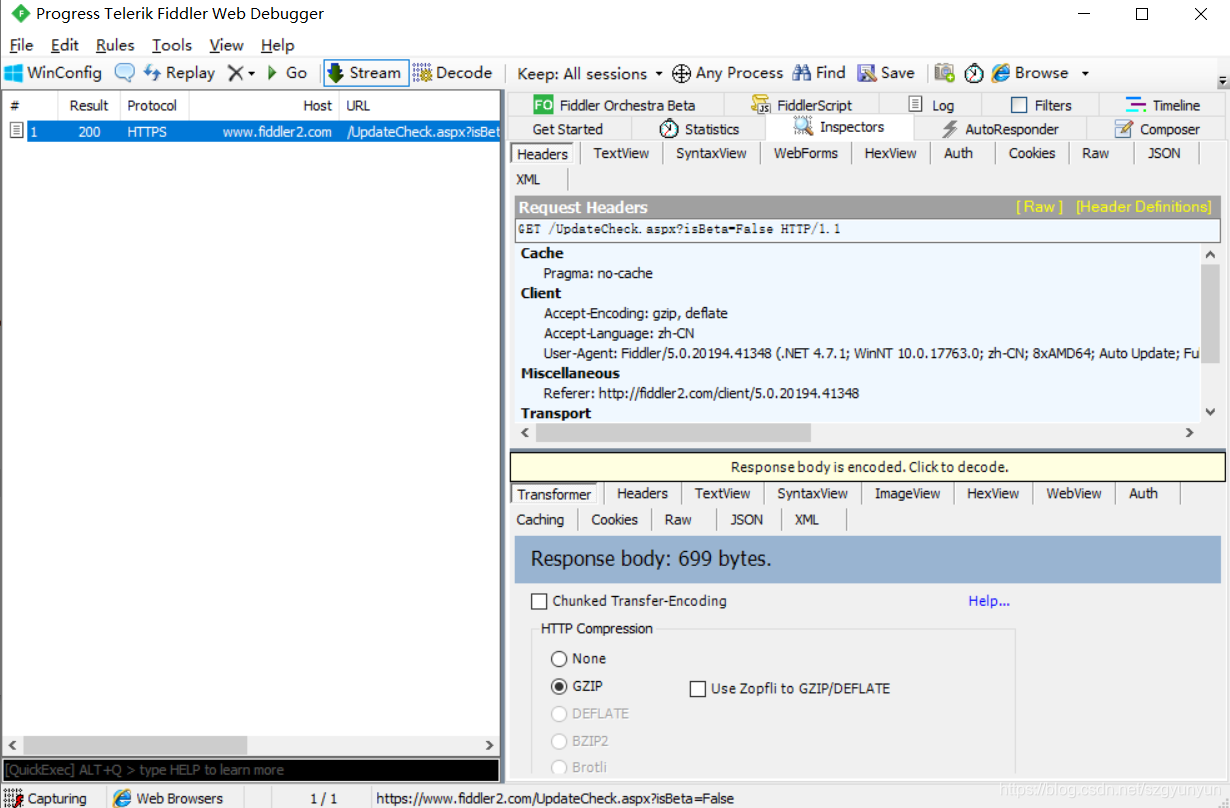
Task: Open the Edit menu
Action: tap(65, 45)
